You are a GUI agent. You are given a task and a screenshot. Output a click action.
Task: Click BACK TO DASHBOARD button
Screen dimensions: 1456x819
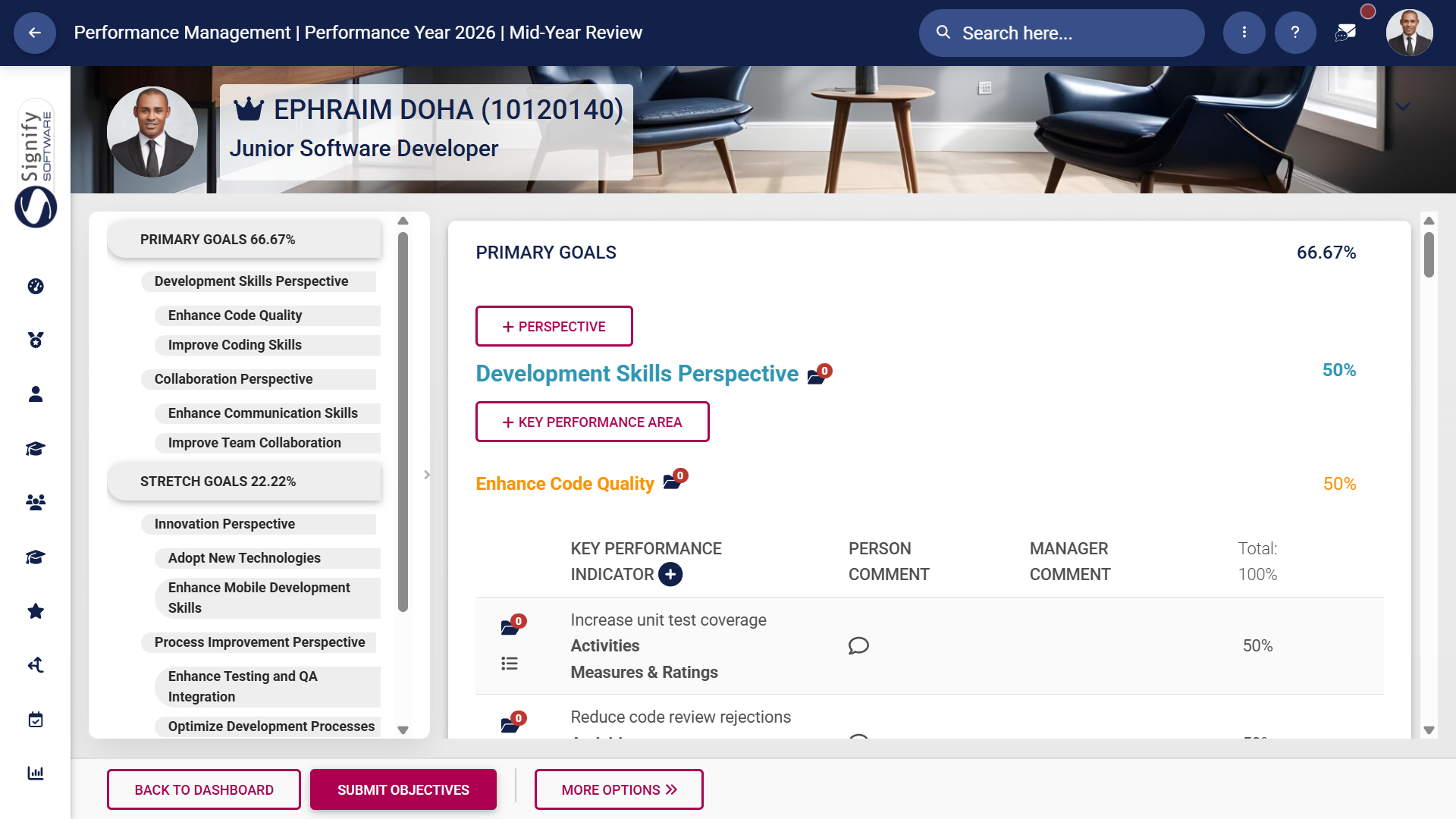[x=203, y=789]
